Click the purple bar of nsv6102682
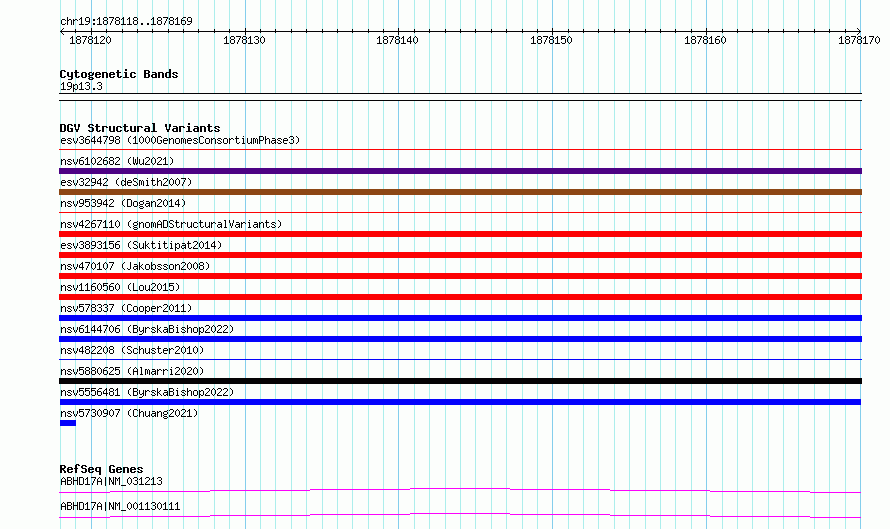Screen dimensions: 890x529 click(460, 171)
